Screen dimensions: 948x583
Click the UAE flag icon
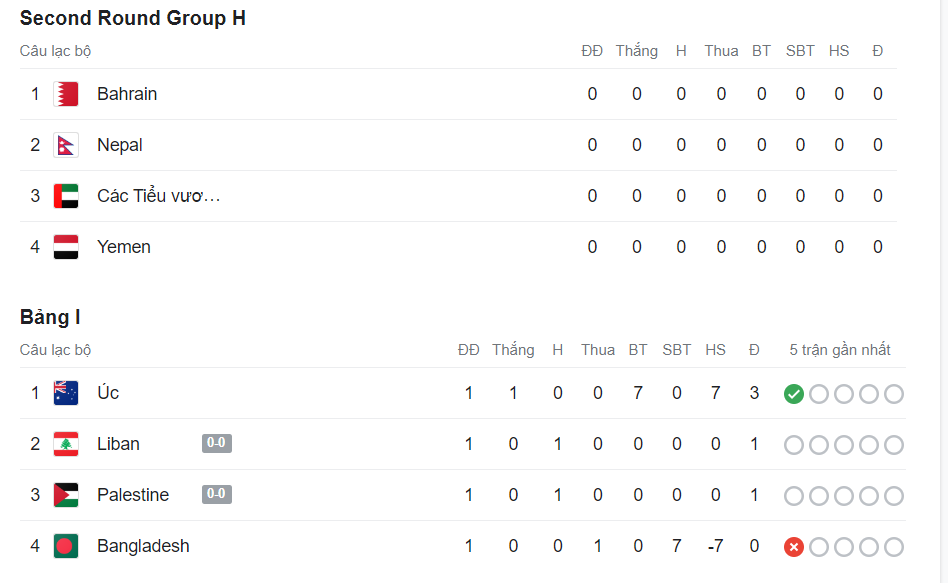(x=66, y=196)
